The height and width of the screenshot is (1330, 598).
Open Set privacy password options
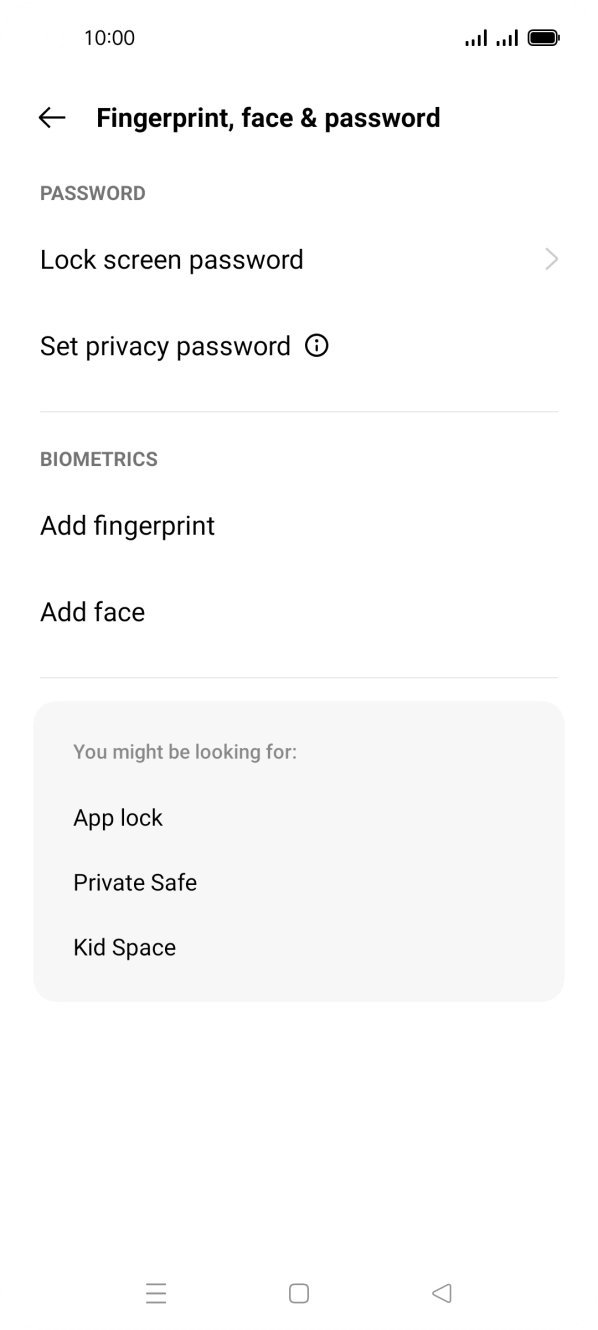(165, 346)
